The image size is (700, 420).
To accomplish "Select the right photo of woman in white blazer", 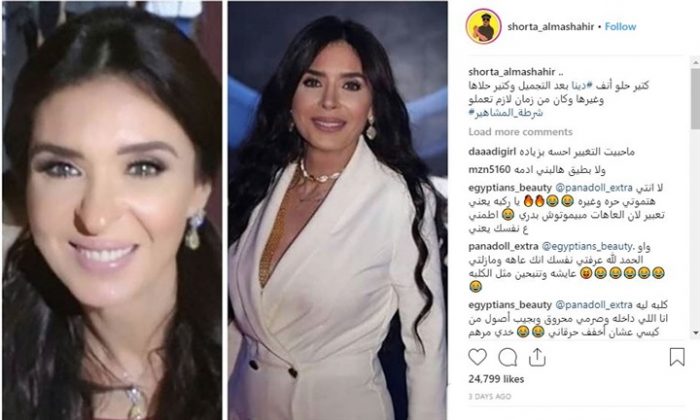I will tap(338, 211).
